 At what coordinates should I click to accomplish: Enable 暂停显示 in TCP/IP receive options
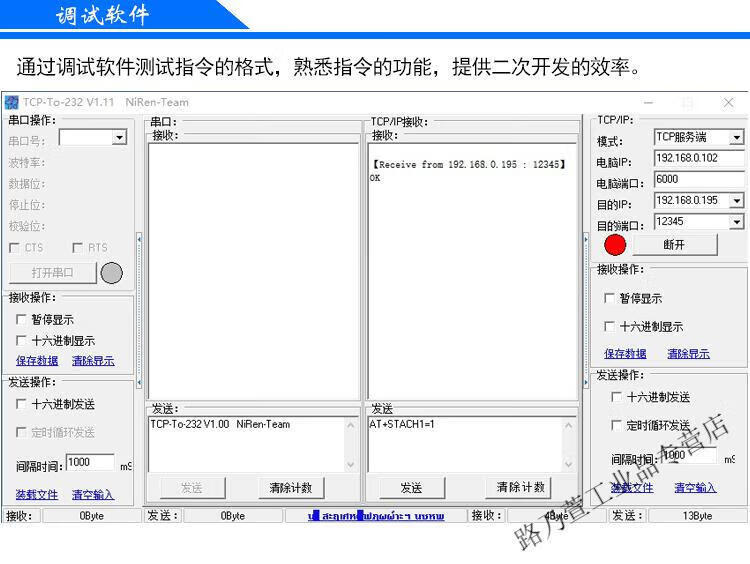click(x=609, y=298)
